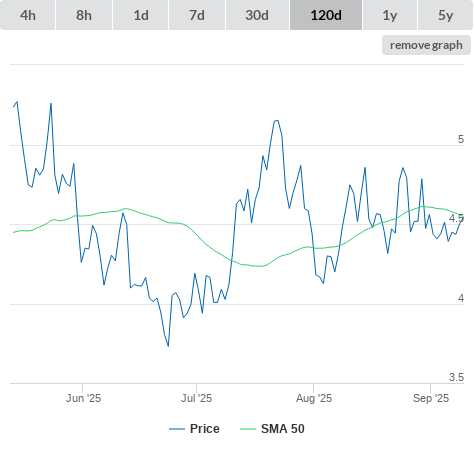Click the 4.5 value on price axis
The image size is (474, 455).
[456, 218]
